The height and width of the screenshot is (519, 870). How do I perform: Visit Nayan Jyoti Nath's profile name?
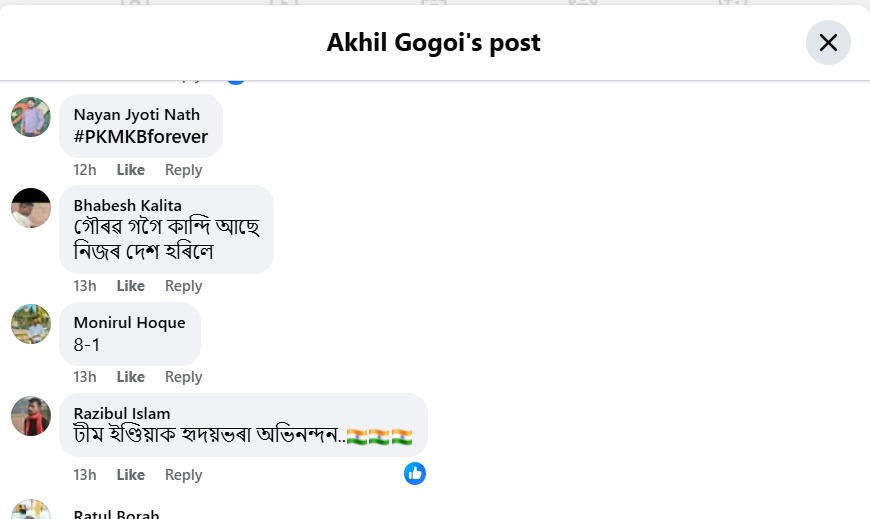137,115
